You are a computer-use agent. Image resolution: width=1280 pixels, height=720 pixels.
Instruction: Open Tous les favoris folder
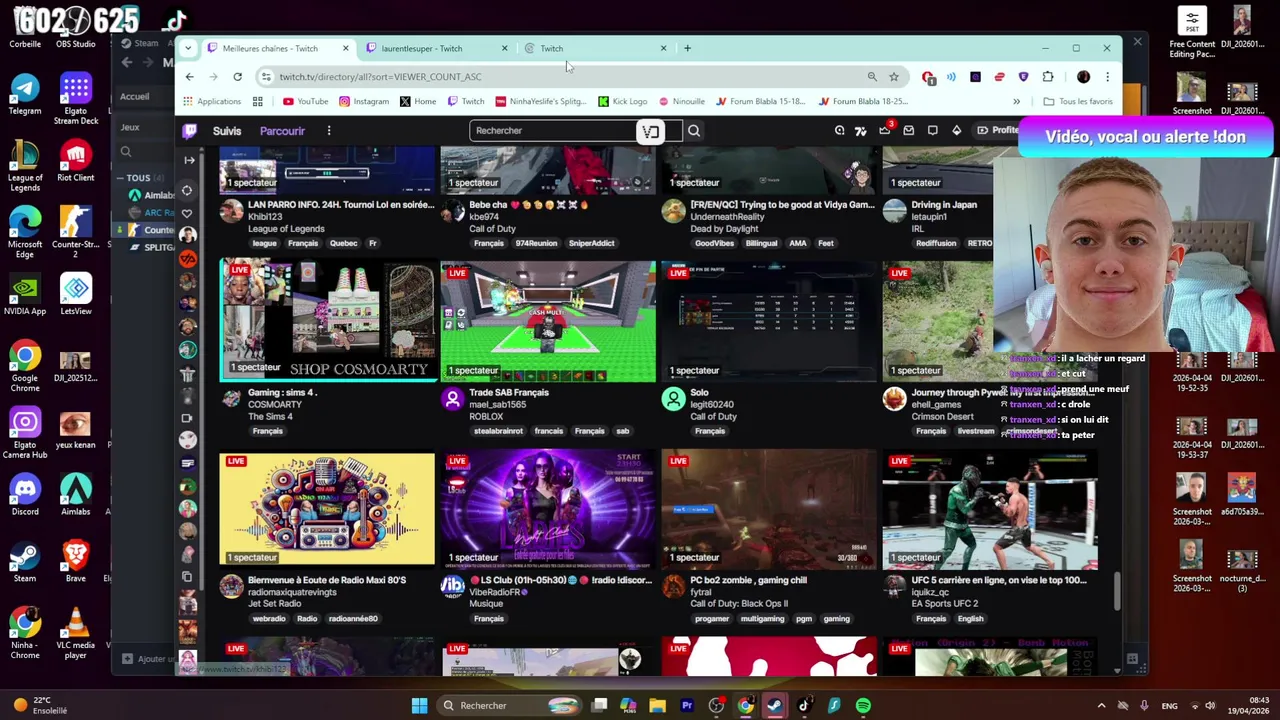[x=1077, y=101]
